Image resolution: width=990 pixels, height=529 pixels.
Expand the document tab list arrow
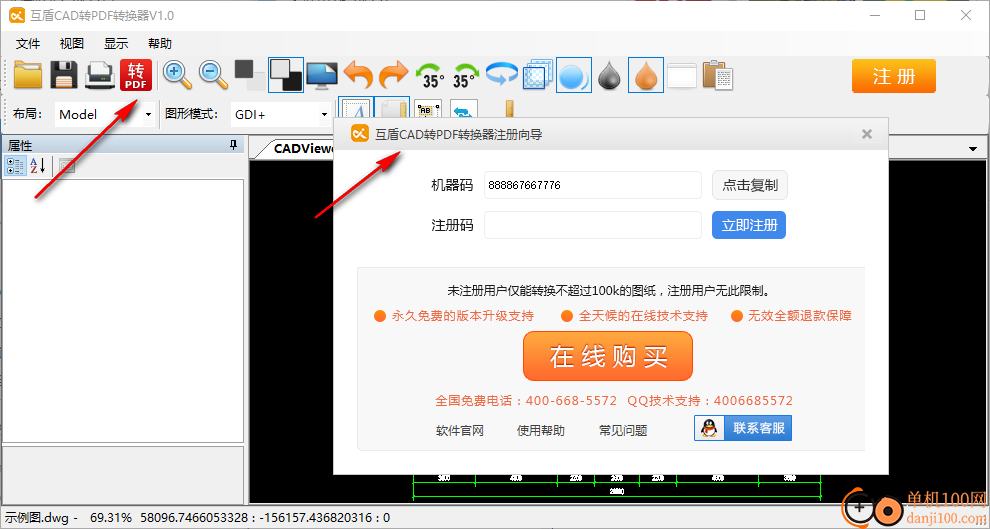(x=974, y=148)
